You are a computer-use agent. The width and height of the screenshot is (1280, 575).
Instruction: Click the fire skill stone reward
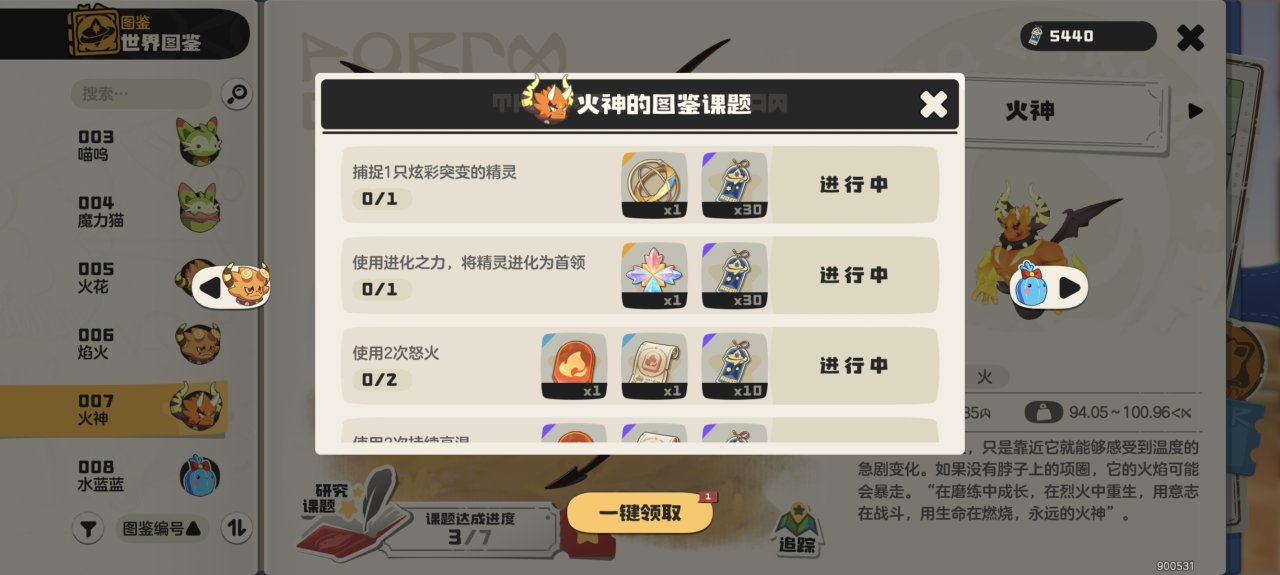pyautogui.click(x=574, y=366)
